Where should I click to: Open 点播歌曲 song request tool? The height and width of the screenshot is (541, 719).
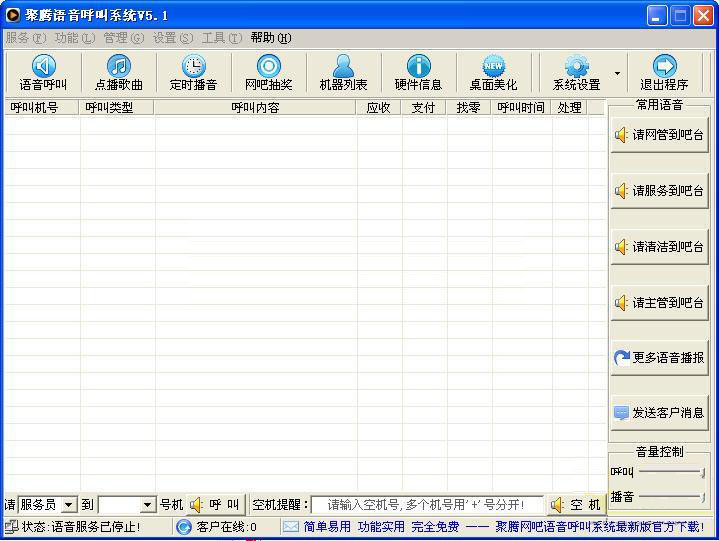point(118,73)
